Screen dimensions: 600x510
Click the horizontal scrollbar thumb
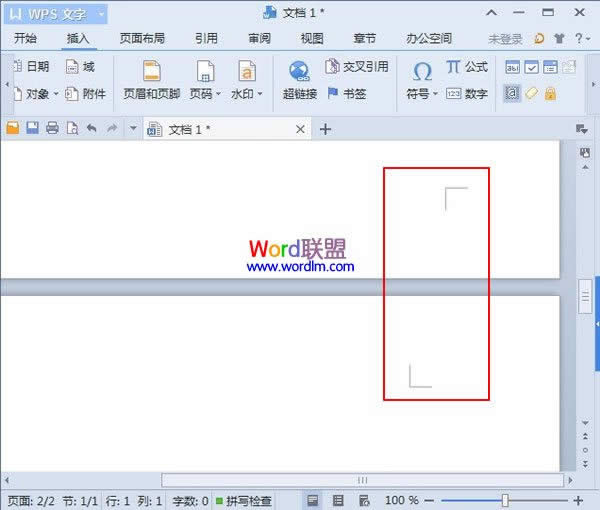click(362, 480)
